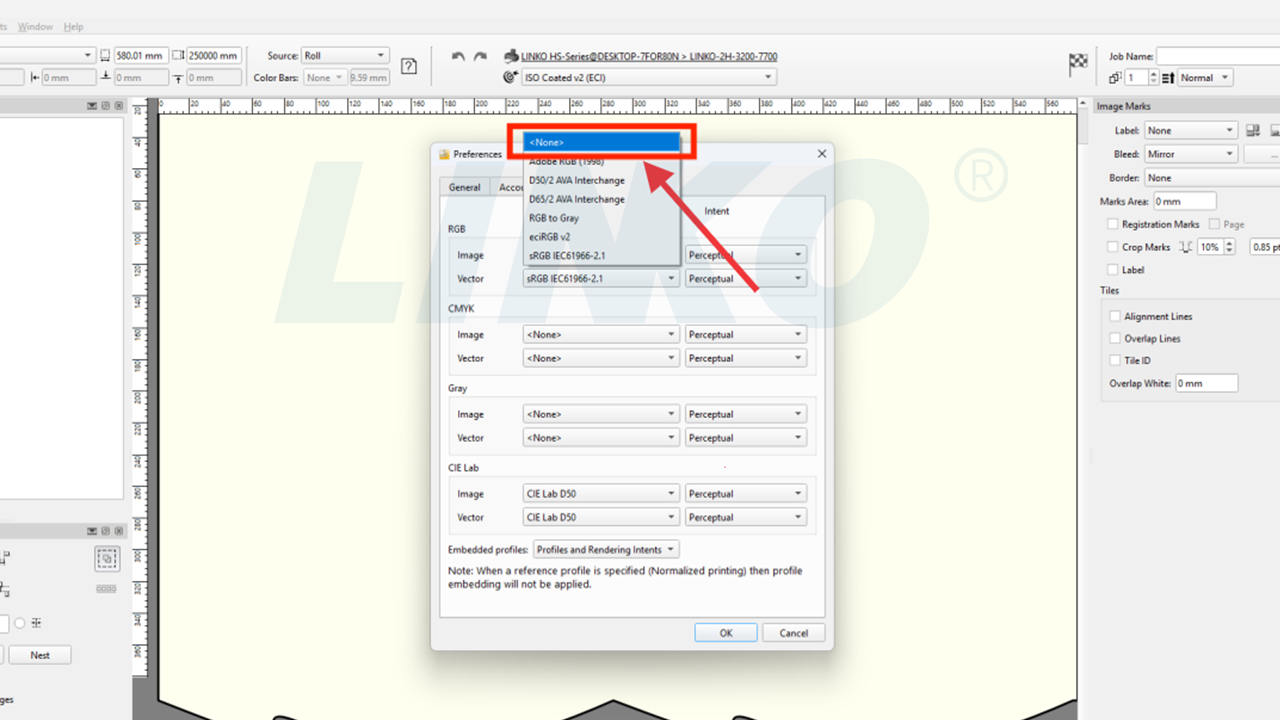1280x720 pixels.
Task: Click the LINKO HS-Series printer link
Action: 600,57
